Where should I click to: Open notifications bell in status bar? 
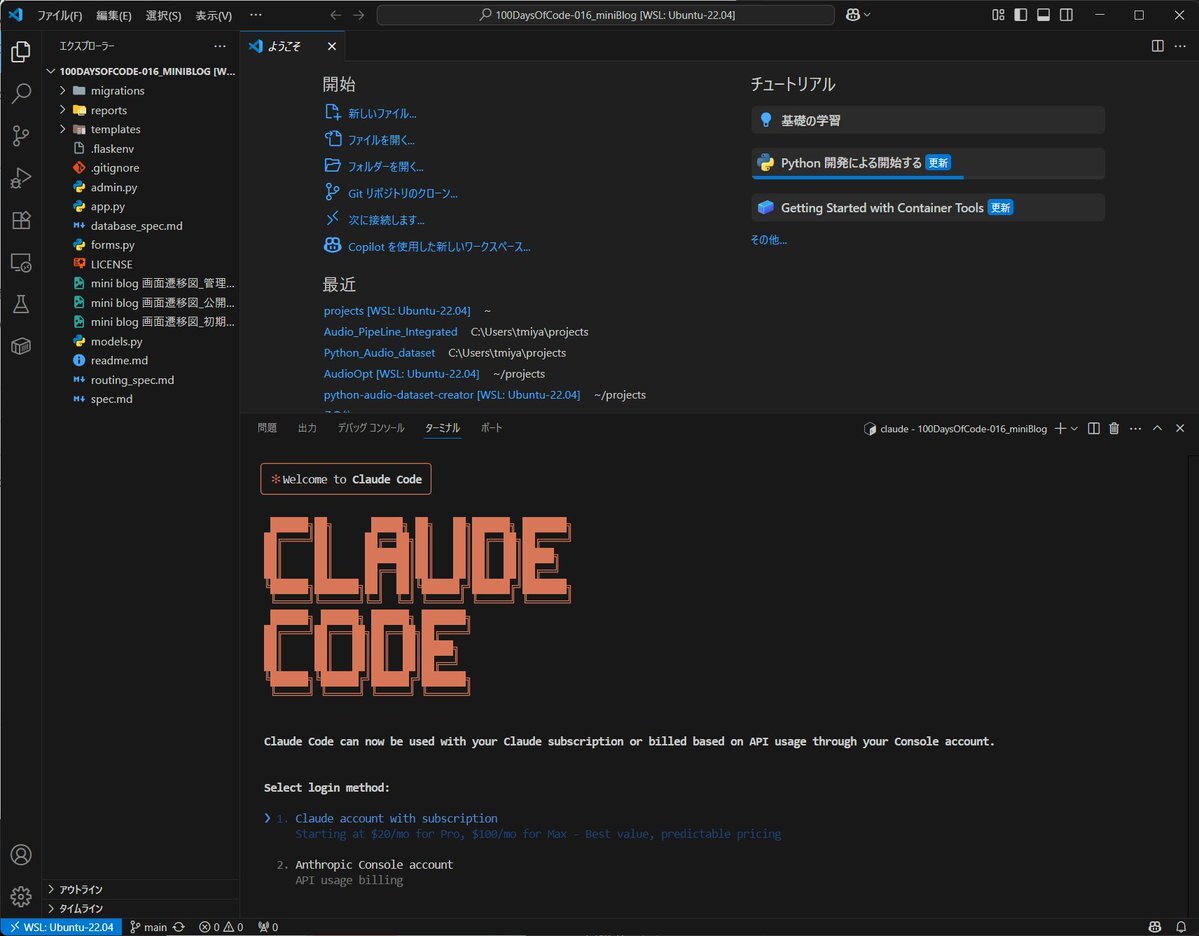(1181, 927)
